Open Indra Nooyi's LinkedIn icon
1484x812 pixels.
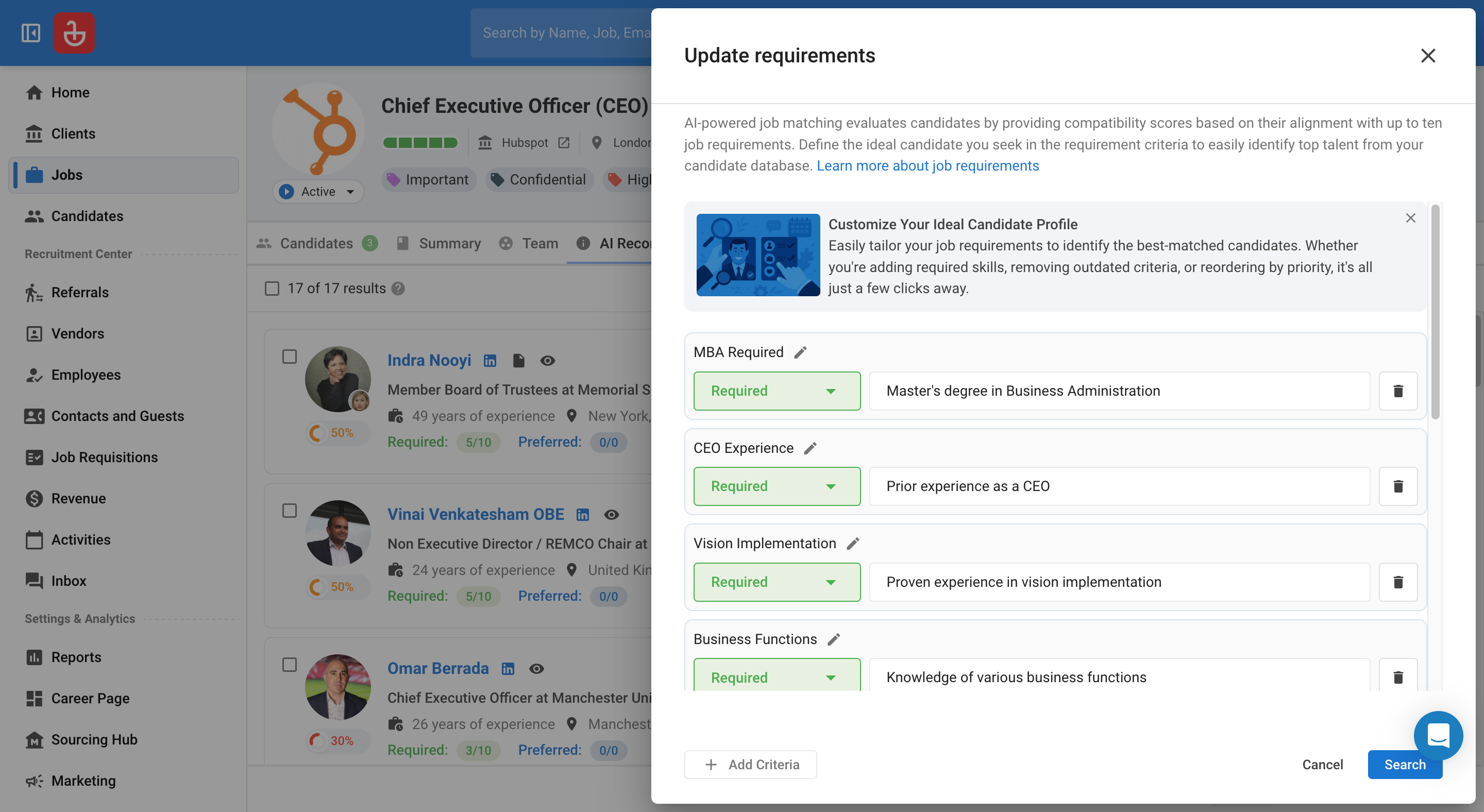[490, 361]
